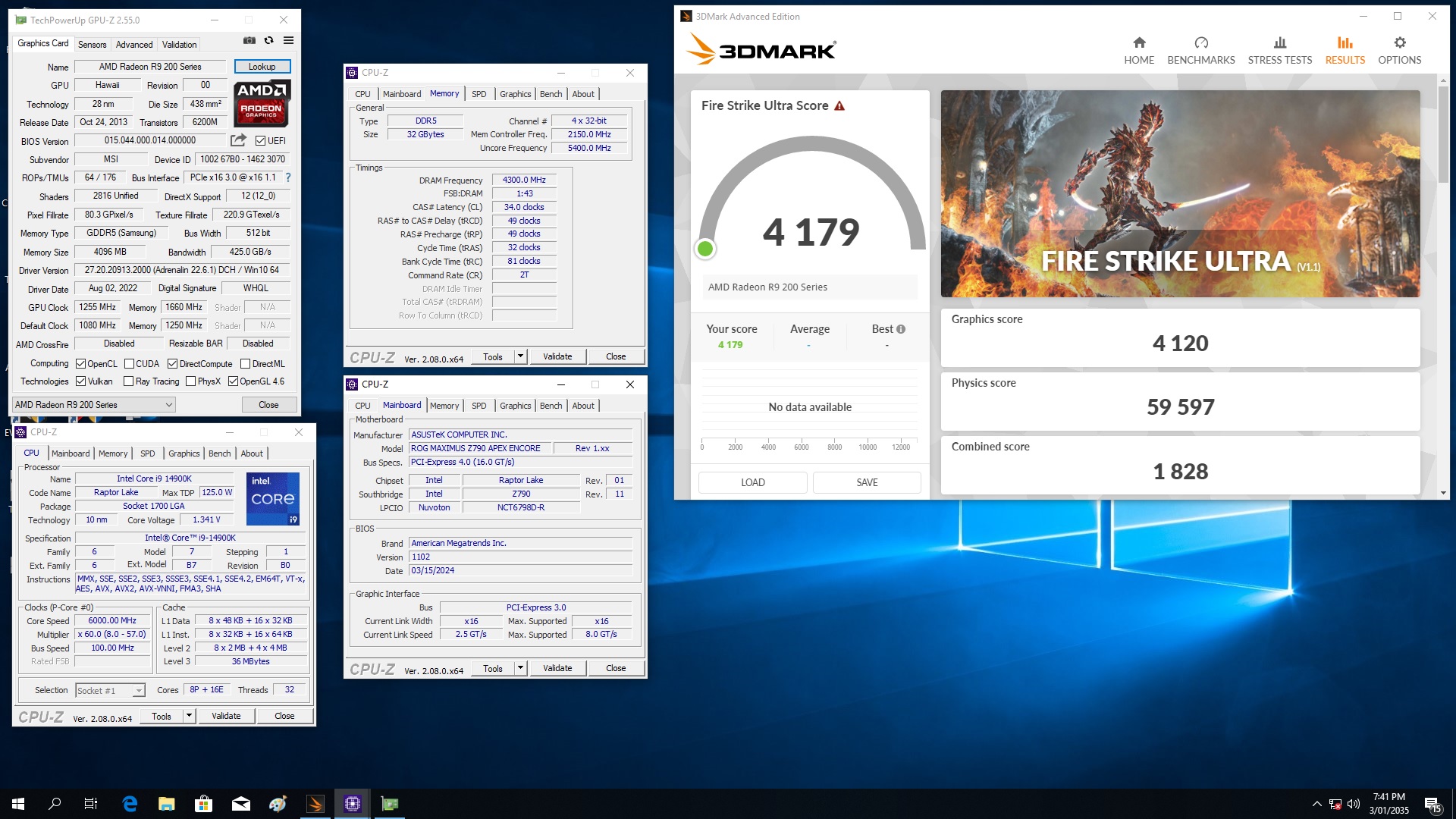Open taskbar Search
Screen dimensions: 1456x819
click(x=55, y=804)
